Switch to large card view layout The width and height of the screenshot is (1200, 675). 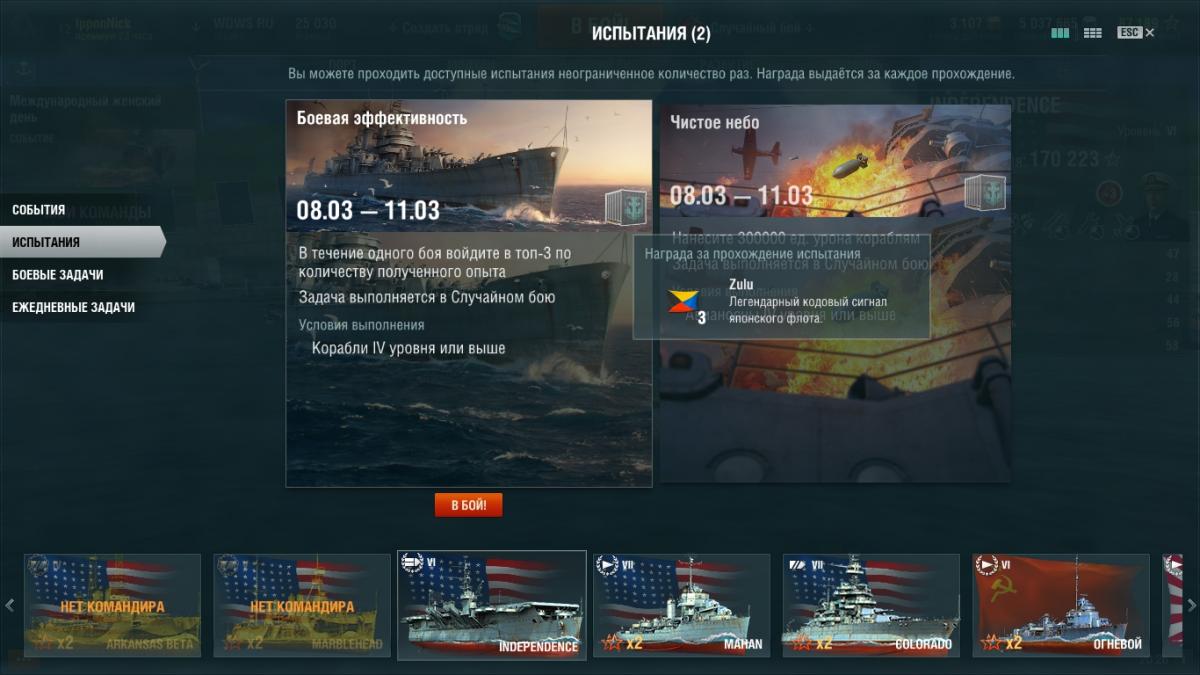(x=1060, y=33)
